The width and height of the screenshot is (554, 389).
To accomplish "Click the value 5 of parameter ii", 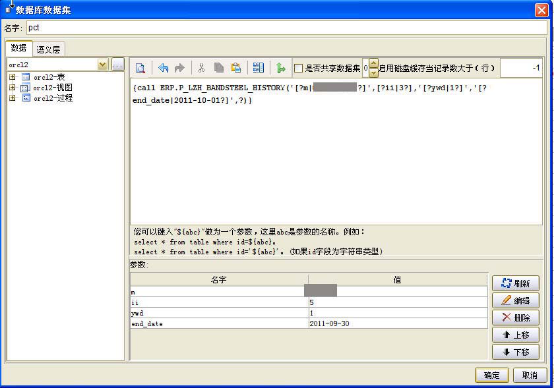I will coord(311,302).
